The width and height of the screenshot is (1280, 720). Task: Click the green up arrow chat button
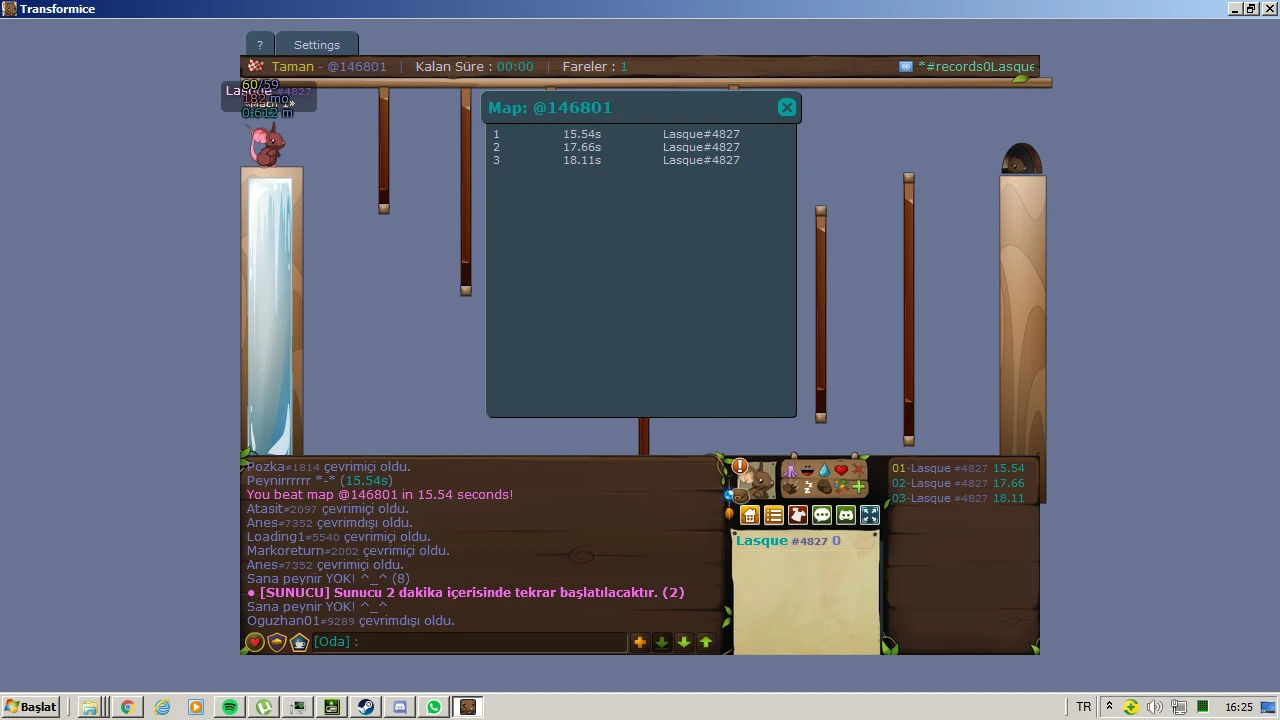[706, 642]
